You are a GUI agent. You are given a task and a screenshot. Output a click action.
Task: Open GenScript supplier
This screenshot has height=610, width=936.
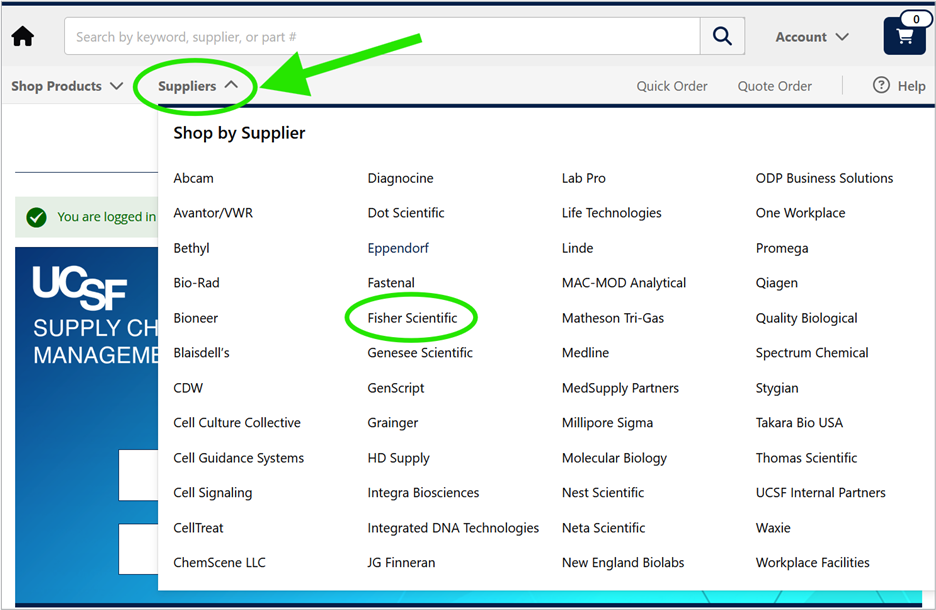coord(396,387)
